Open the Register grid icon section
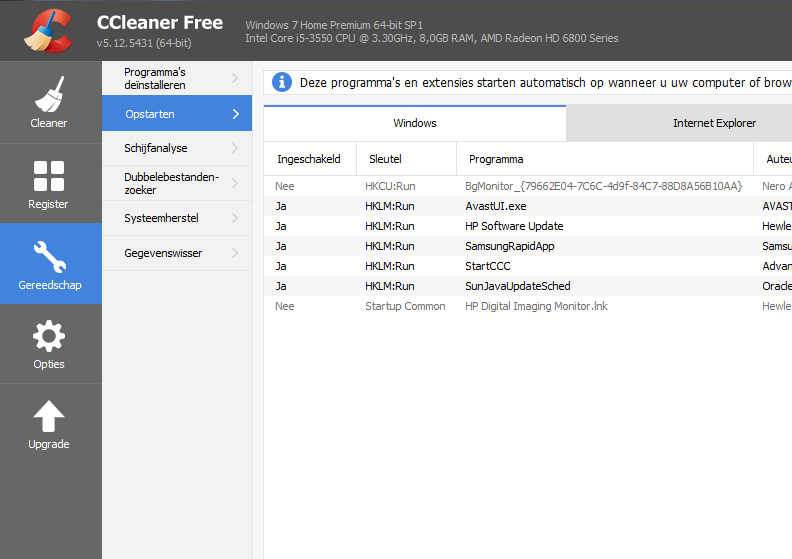 click(x=49, y=177)
